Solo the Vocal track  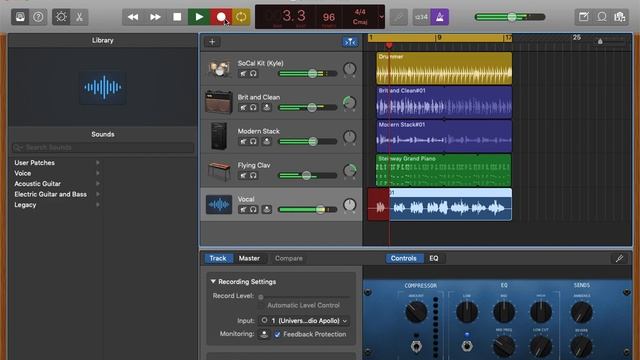tap(253, 209)
